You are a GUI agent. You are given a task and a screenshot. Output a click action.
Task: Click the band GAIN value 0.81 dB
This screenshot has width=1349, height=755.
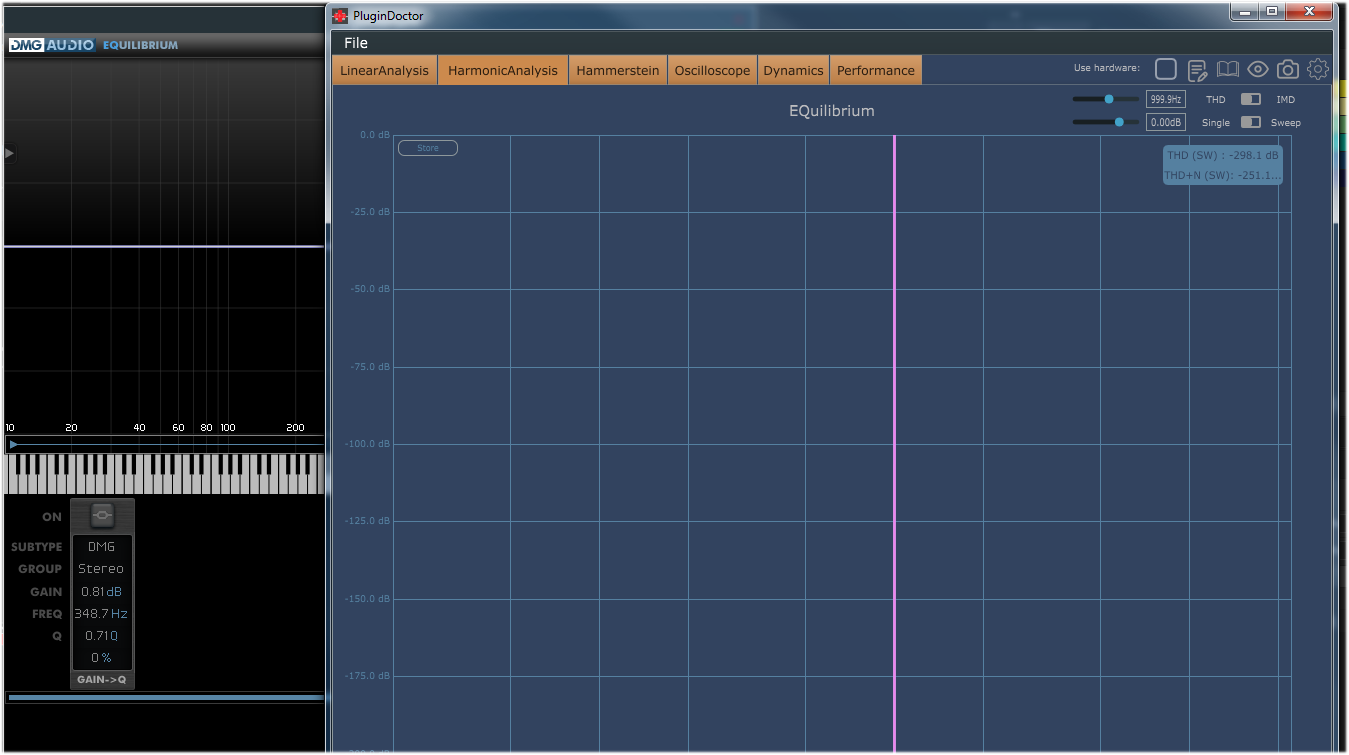pyautogui.click(x=101, y=592)
